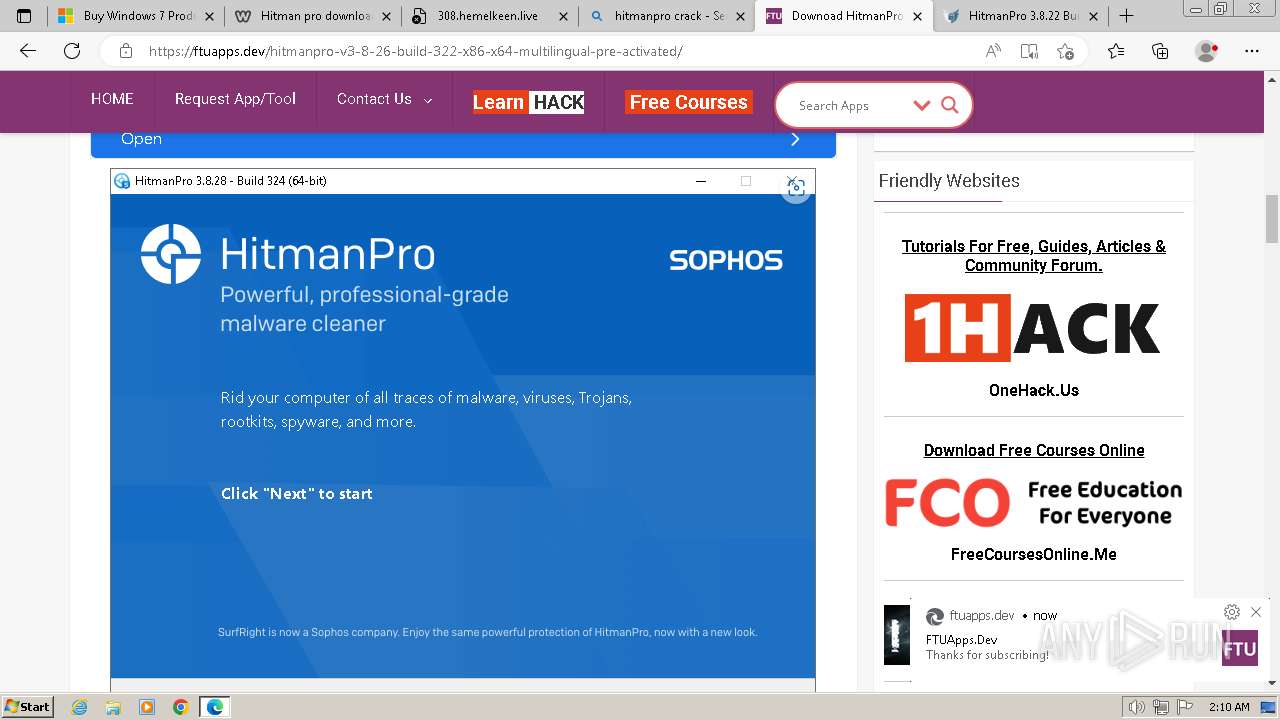Expand the search category chevron

(x=921, y=105)
